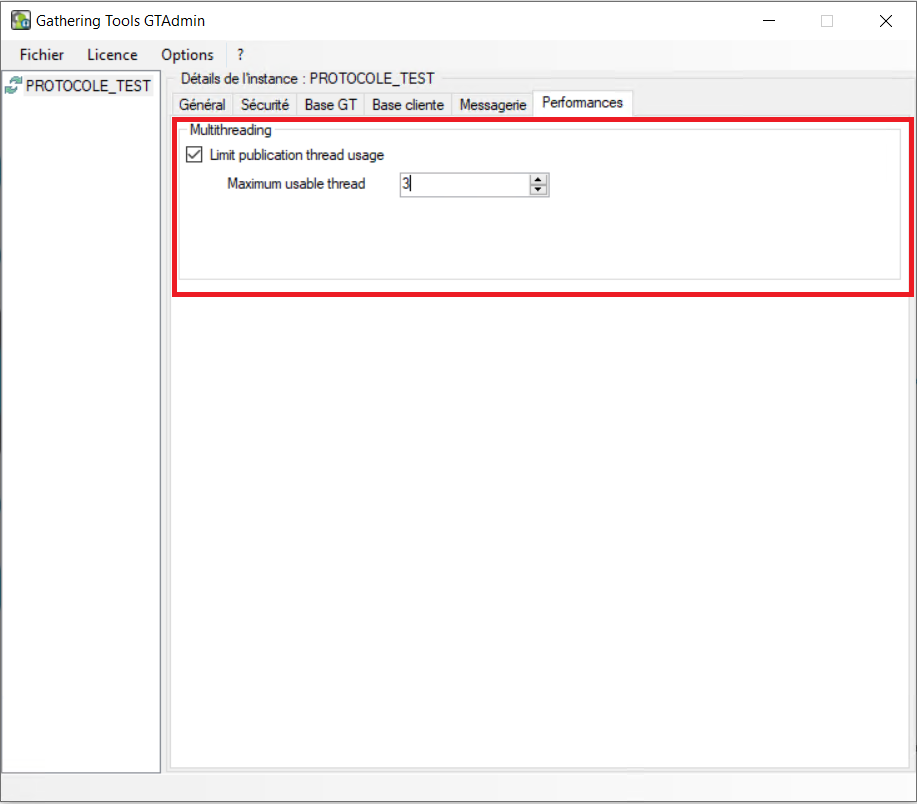
Task: Open the Licence menu
Action: (x=112, y=55)
